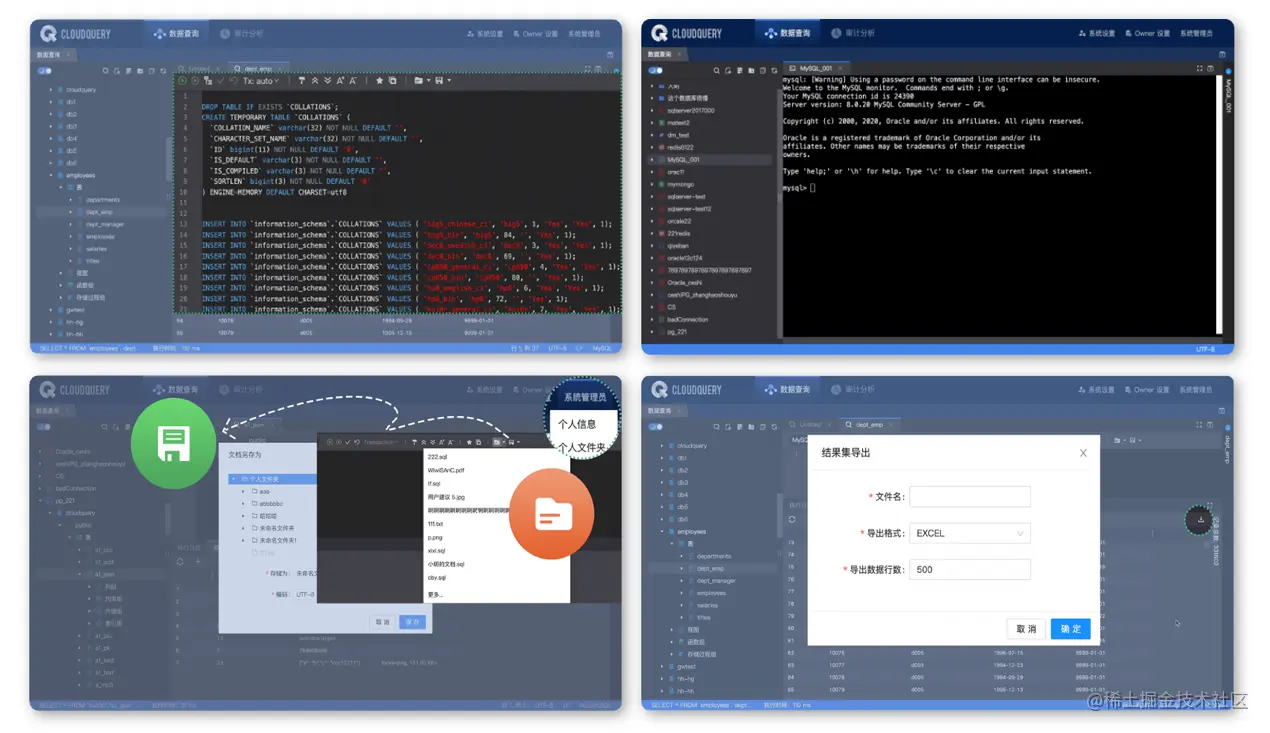This screenshot has height=733, width=1270.
Task: Select salaries table in export window tree
Action: click(x=708, y=605)
